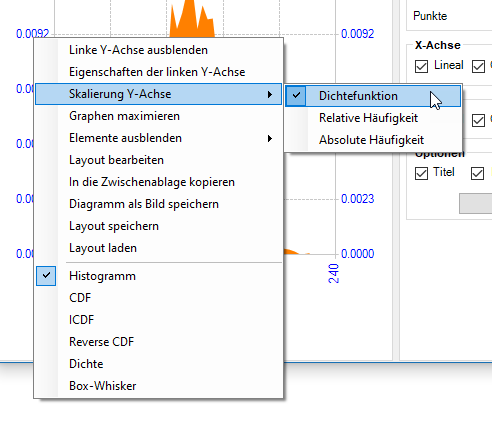This screenshot has width=492, height=424.
Task: Toggle the Lineal checkbox under X-Achse
Action: coord(421,66)
